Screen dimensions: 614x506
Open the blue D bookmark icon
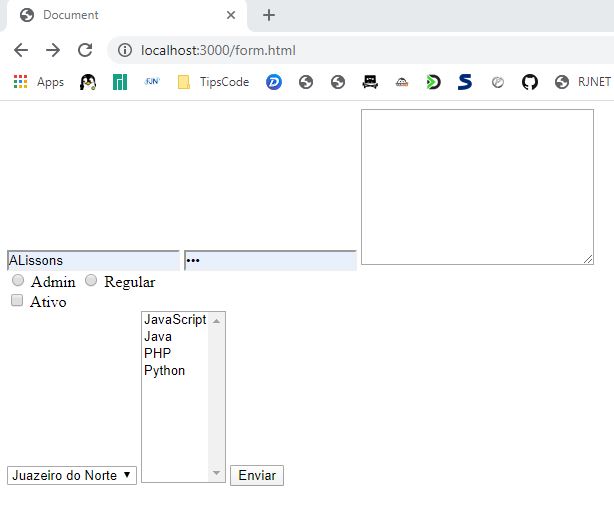point(274,82)
